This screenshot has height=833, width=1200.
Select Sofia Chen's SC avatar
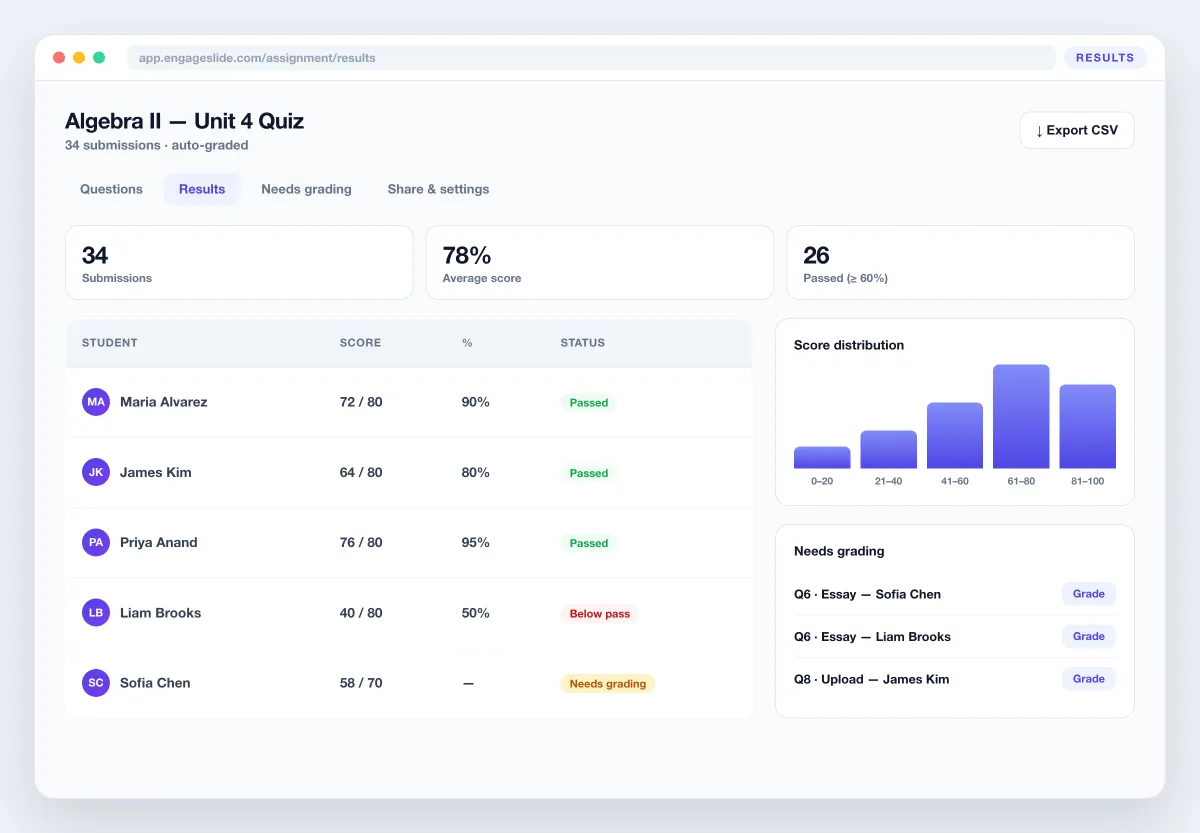click(x=96, y=683)
